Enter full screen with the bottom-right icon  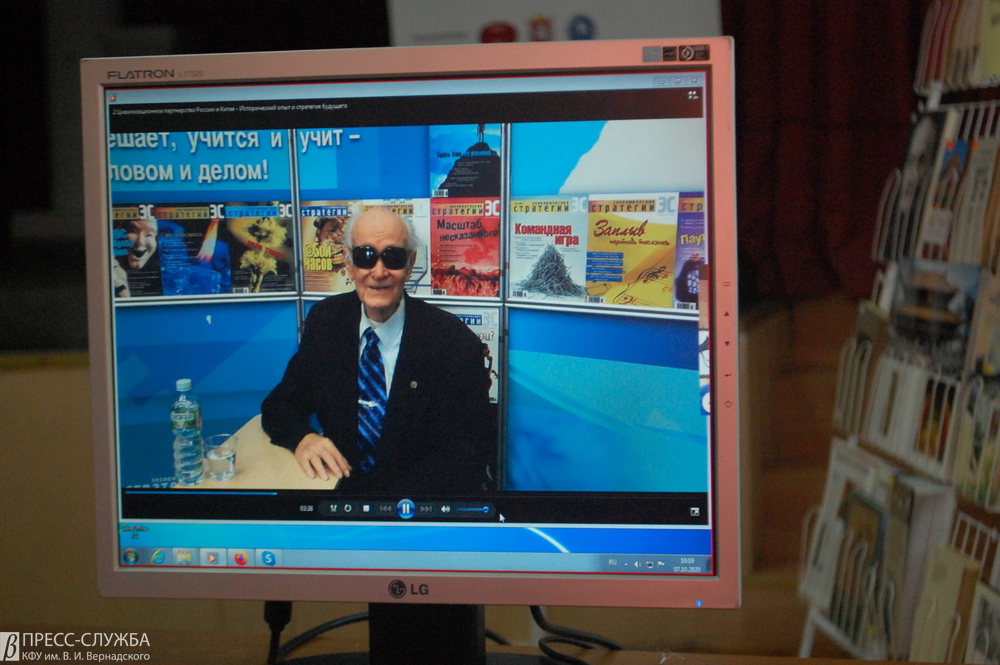[x=694, y=511]
